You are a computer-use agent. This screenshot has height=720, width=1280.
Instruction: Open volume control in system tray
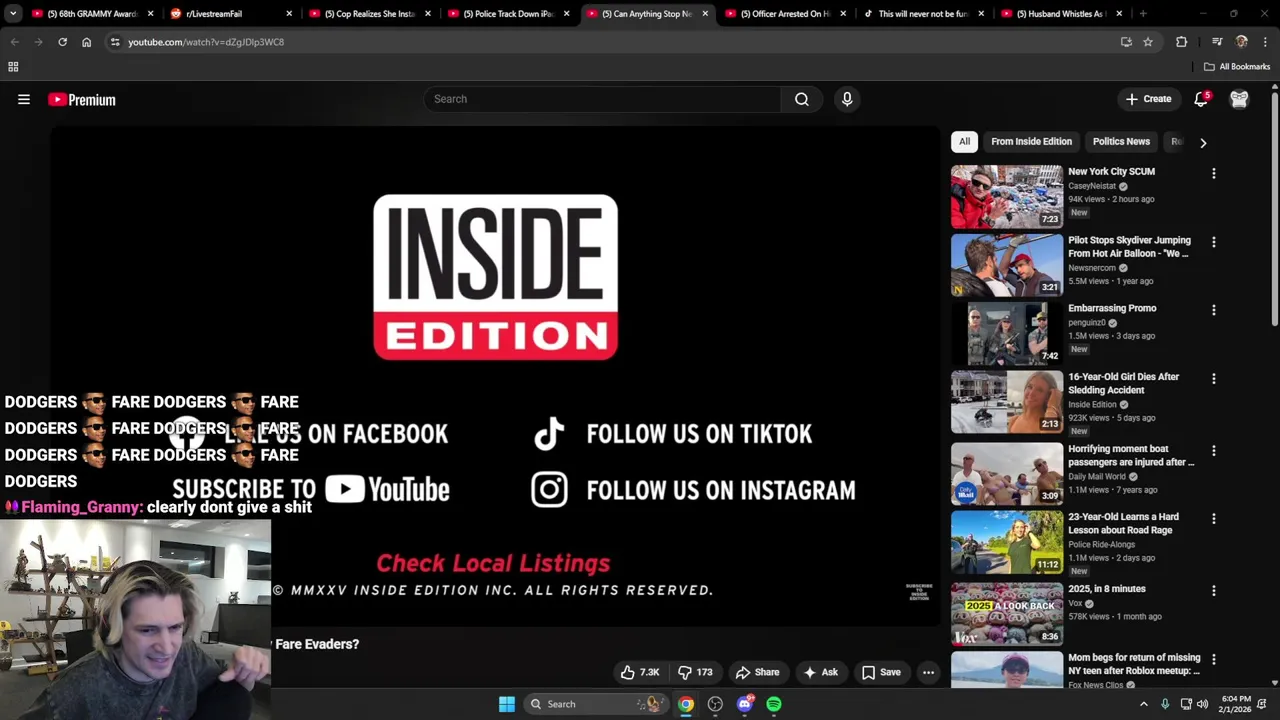1202,704
